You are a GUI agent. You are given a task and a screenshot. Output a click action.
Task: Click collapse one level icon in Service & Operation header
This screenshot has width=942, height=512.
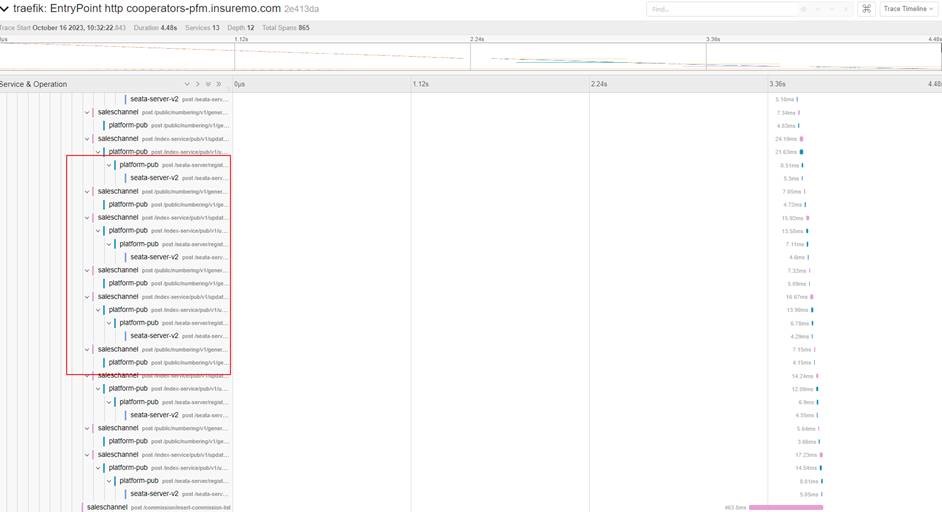[197, 84]
